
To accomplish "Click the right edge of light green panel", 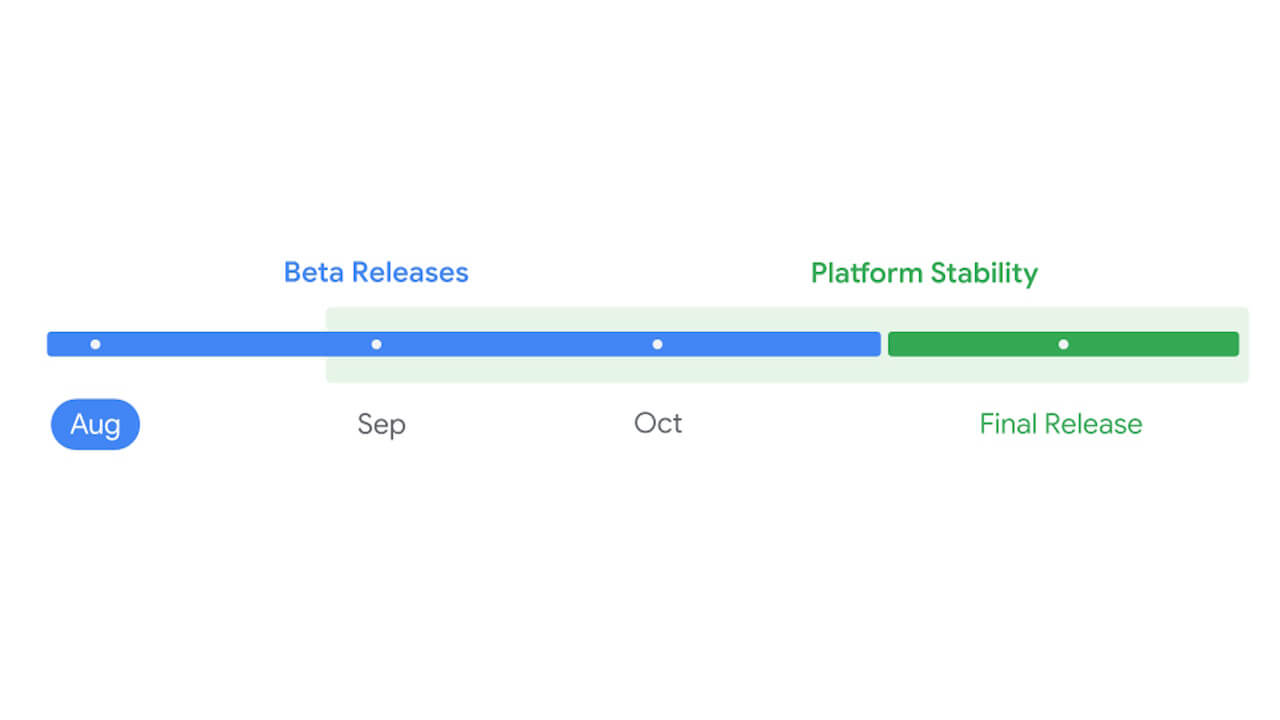I will (x=1245, y=344).
